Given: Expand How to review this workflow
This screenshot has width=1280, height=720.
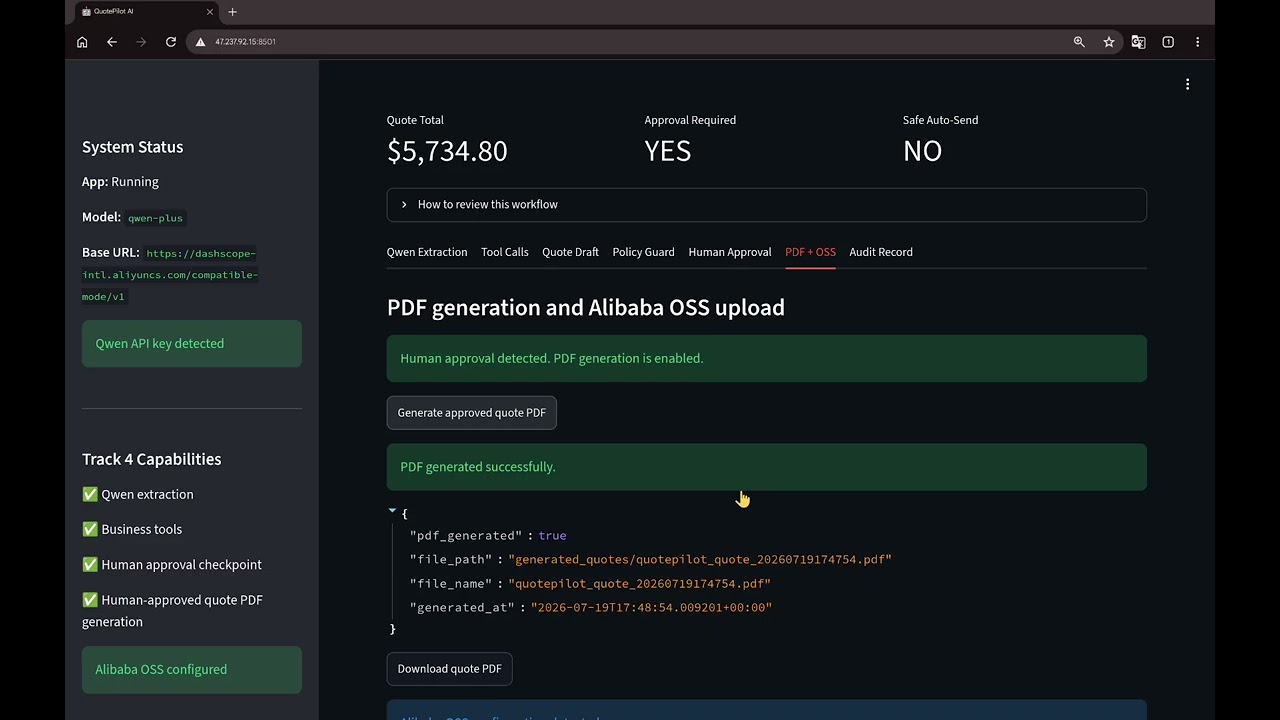Looking at the screenshot, I should coord(766,204).
